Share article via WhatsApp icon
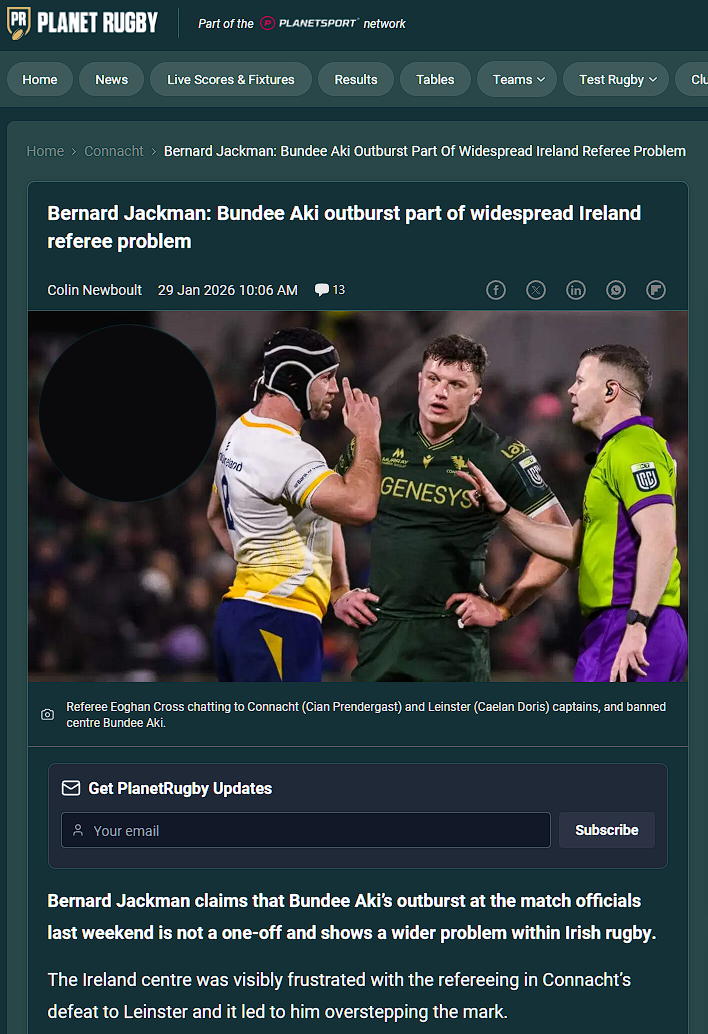The width and height of the screenshot is (708, 1034). point(616,290)
